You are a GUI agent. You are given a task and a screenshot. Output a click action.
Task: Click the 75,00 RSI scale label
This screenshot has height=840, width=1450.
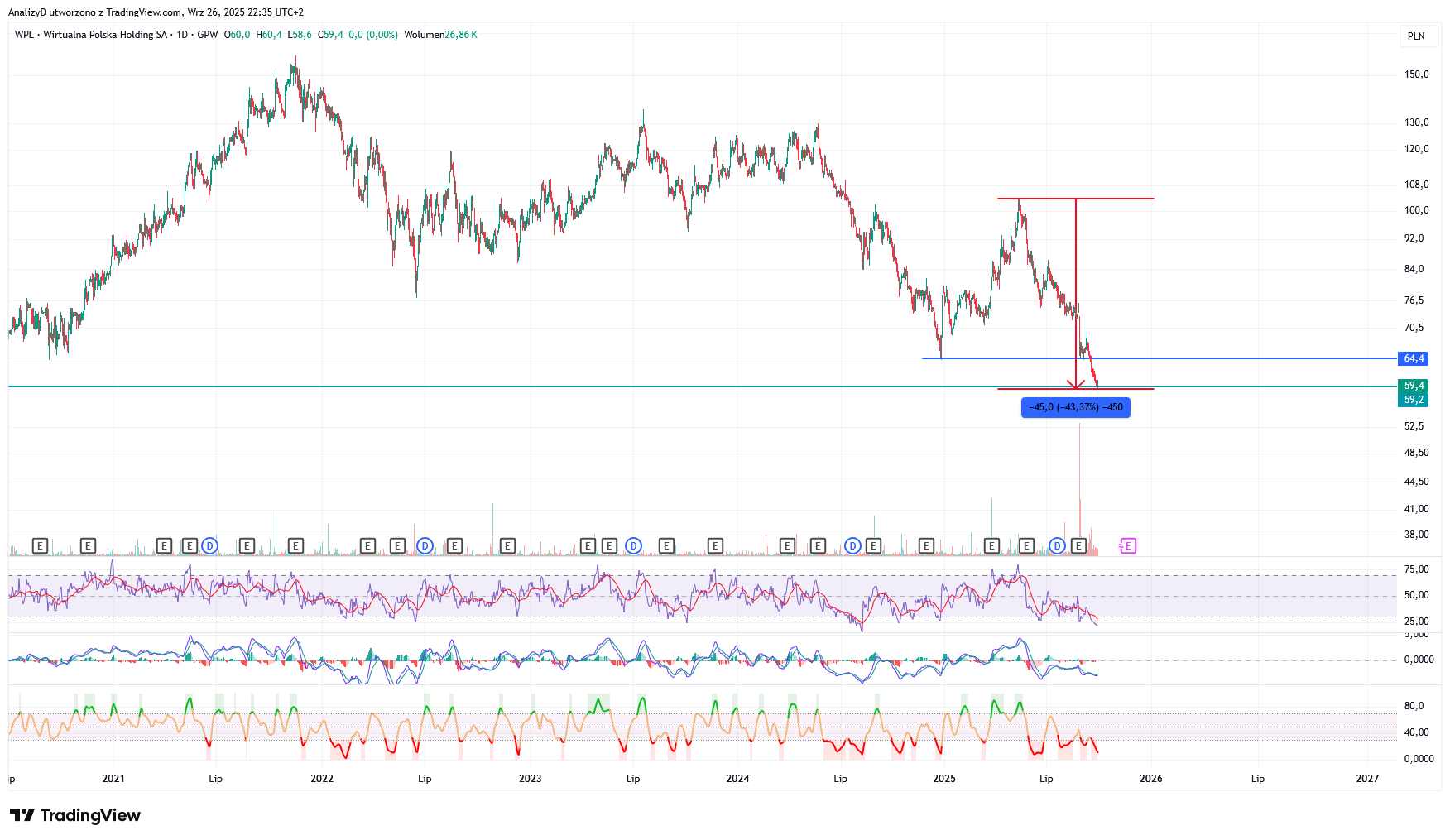1416,569
